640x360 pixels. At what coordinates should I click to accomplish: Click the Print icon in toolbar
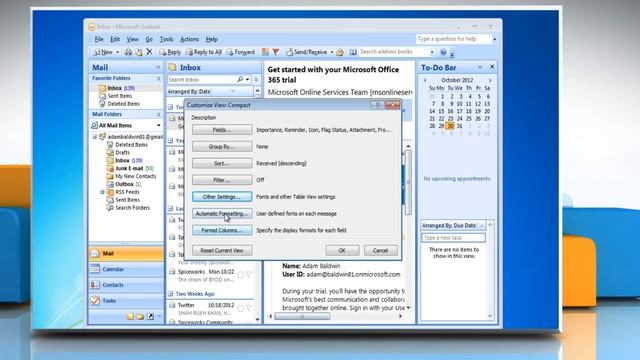(x=128, y=52)
